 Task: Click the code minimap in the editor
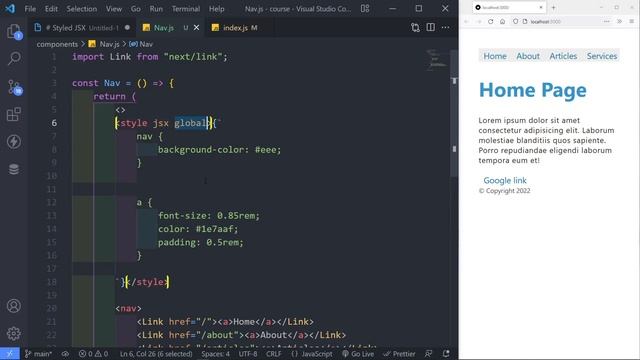(x=437, y=60)
